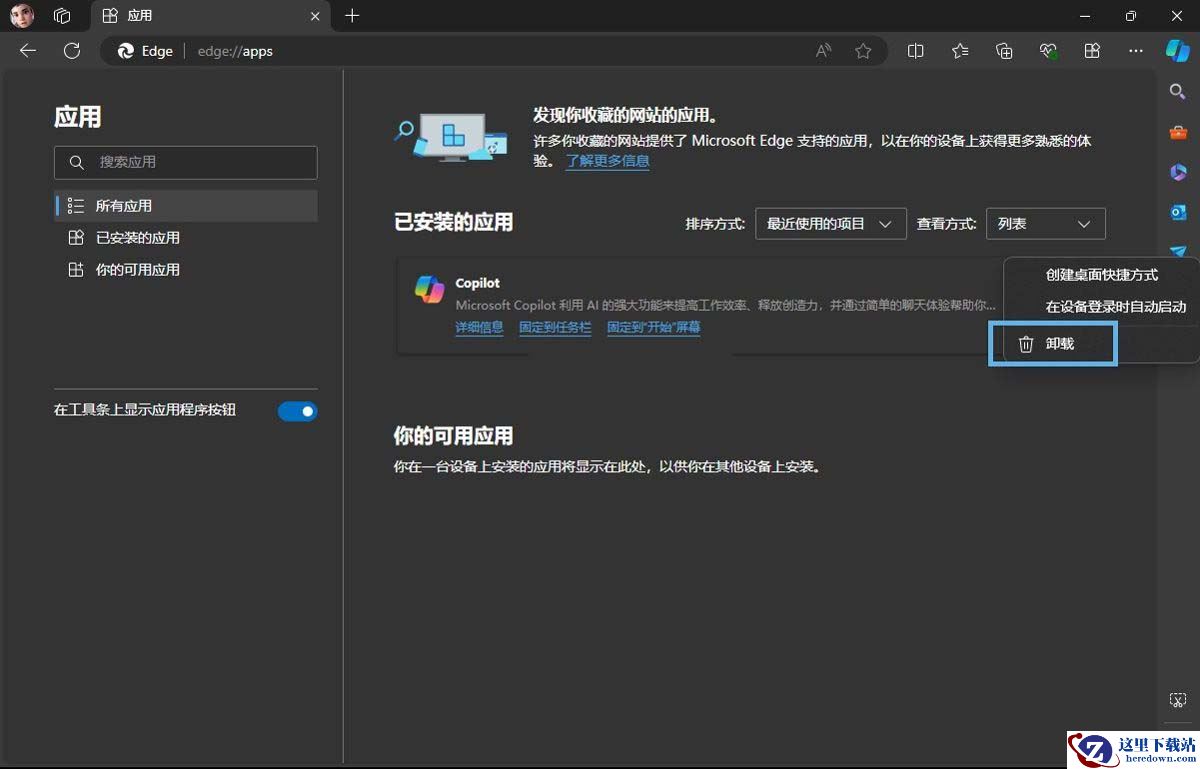This screenshot has width=1200, height=769.
Task: Select 所有应用 in the left navigation
Action: coord(186,206)
